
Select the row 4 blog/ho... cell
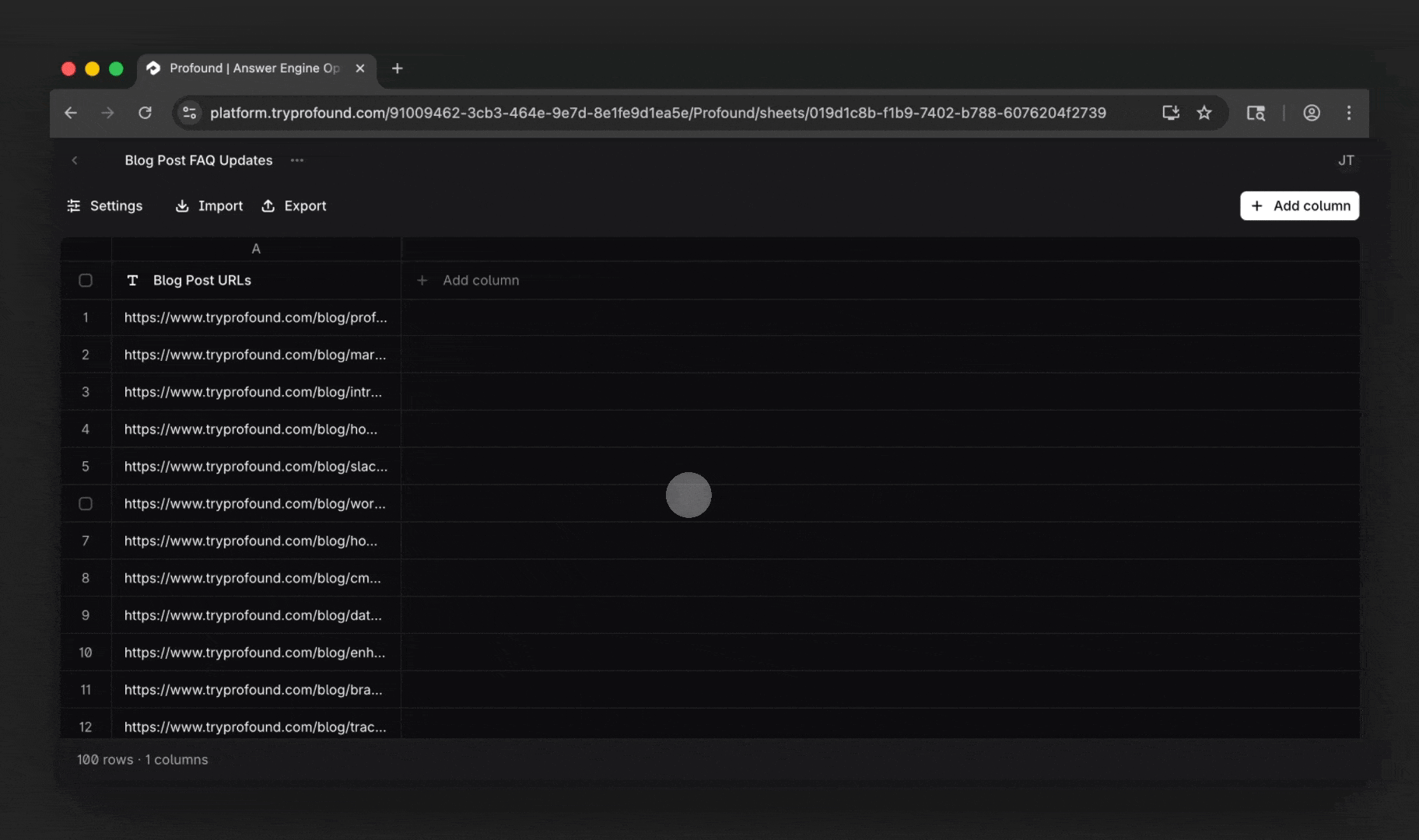pyautogui.click(x=256, y=429)
